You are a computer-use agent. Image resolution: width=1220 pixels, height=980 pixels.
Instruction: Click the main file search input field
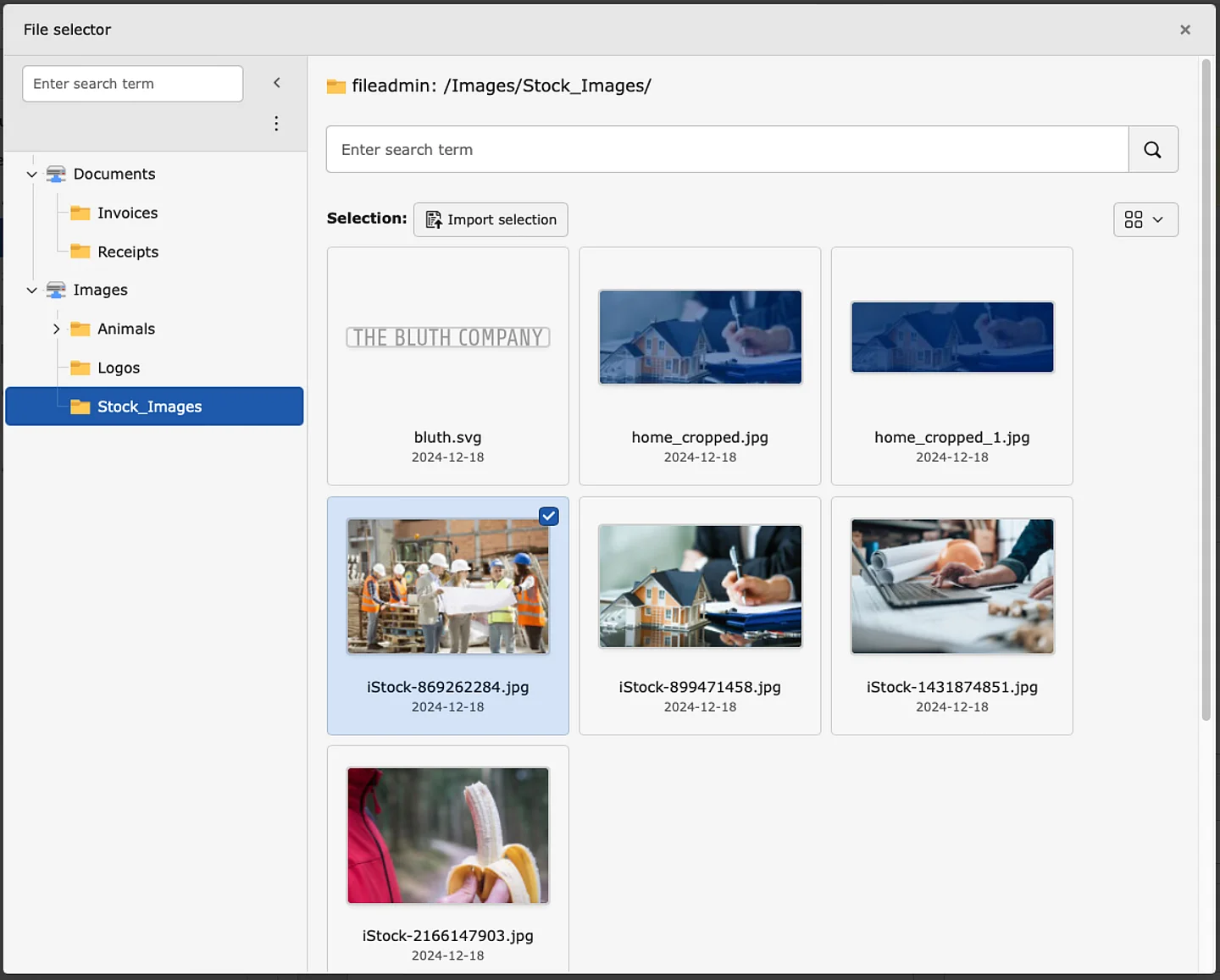pos(726,149)
